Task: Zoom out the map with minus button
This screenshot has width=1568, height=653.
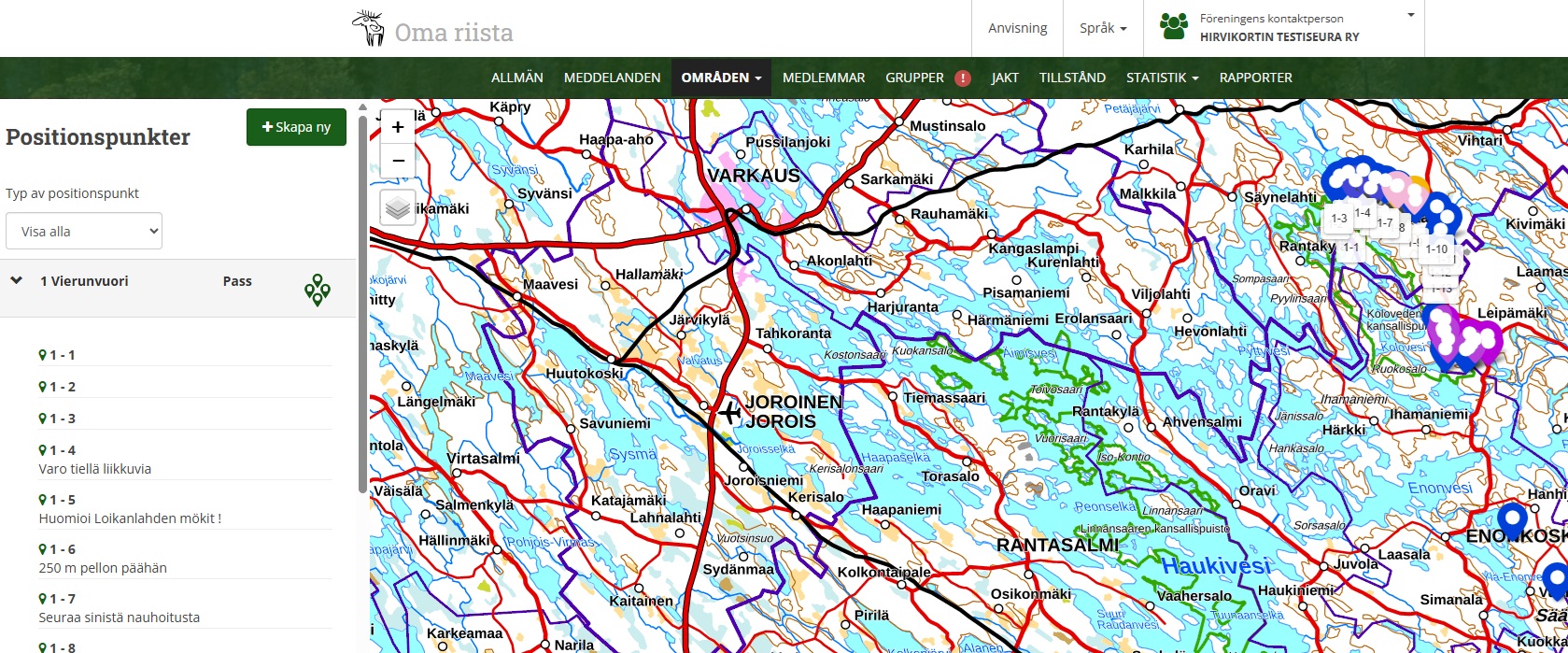Action: point(398,161)
